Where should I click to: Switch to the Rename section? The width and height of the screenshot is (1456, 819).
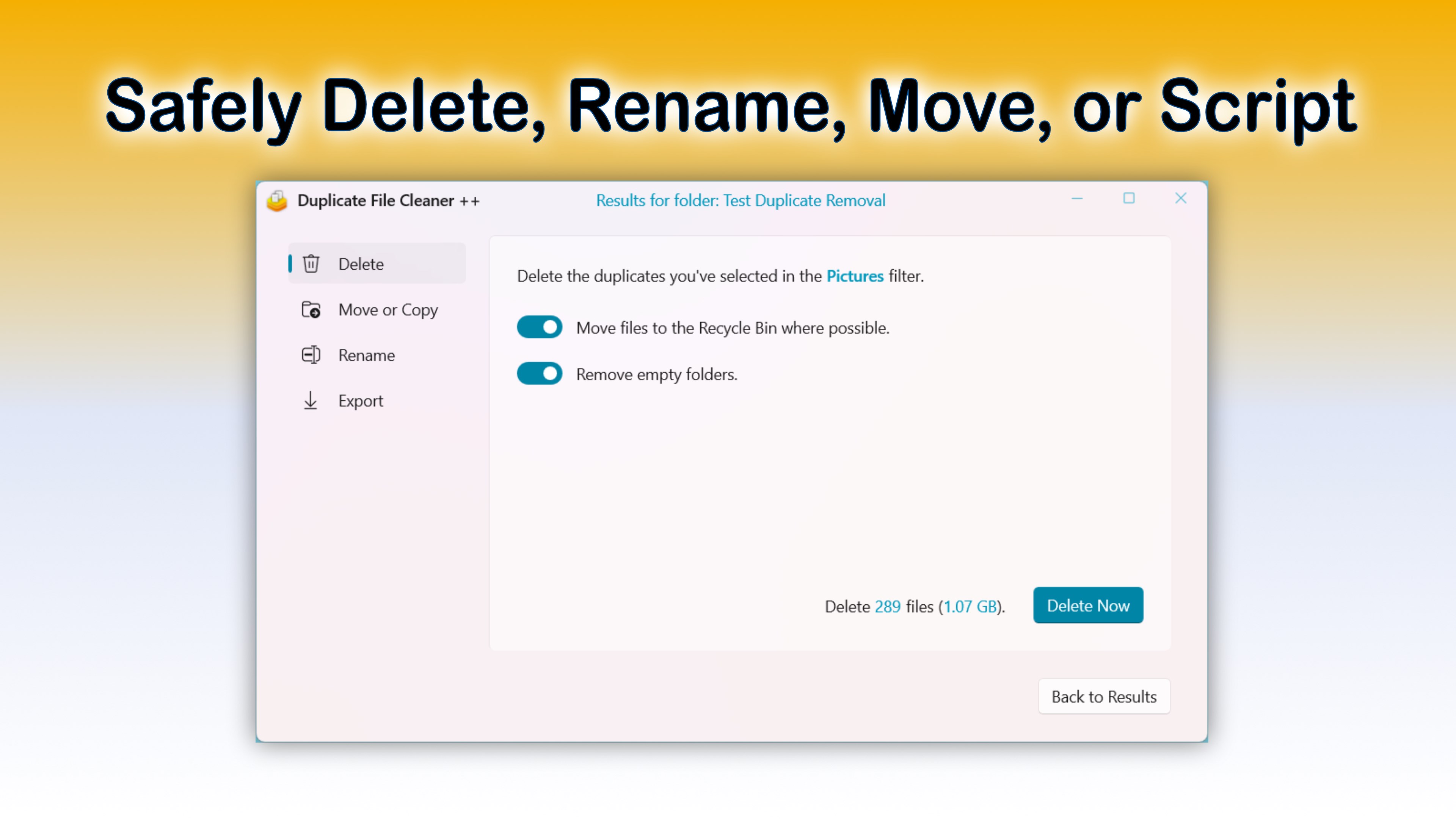(366, 355)
